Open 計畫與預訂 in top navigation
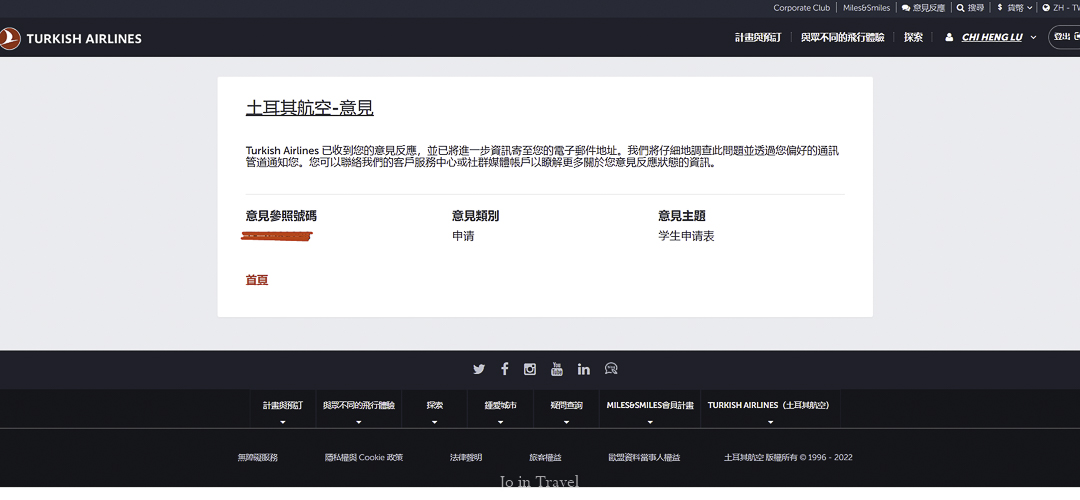The height and width of the screenshot is (500, 1080). coord(758,38)
